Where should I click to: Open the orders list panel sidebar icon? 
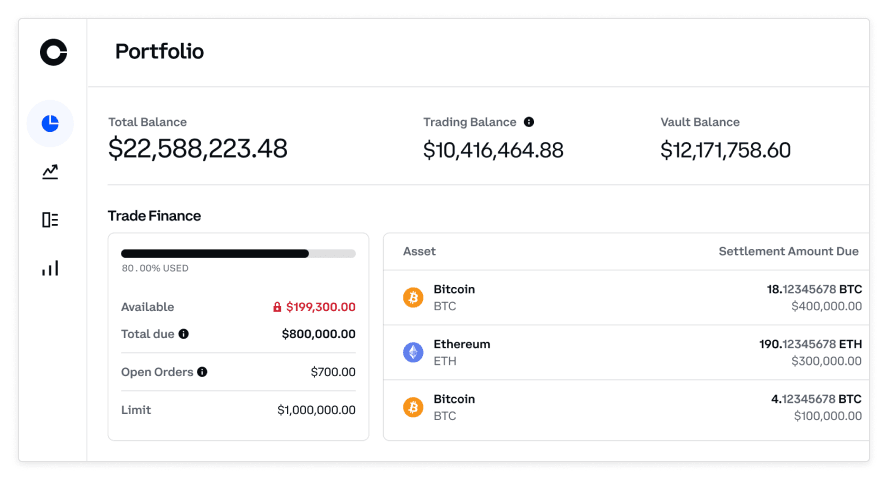(50, 220)
